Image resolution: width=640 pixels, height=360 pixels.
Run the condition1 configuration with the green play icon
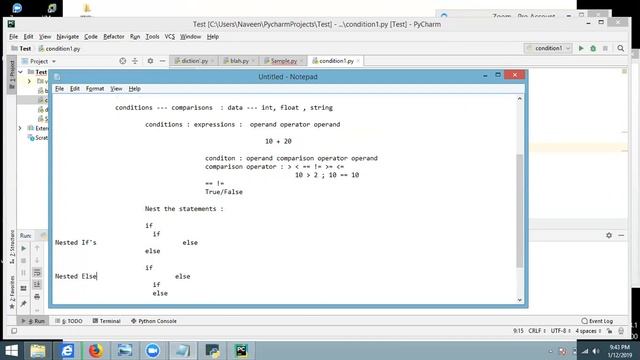click(581, 48)
